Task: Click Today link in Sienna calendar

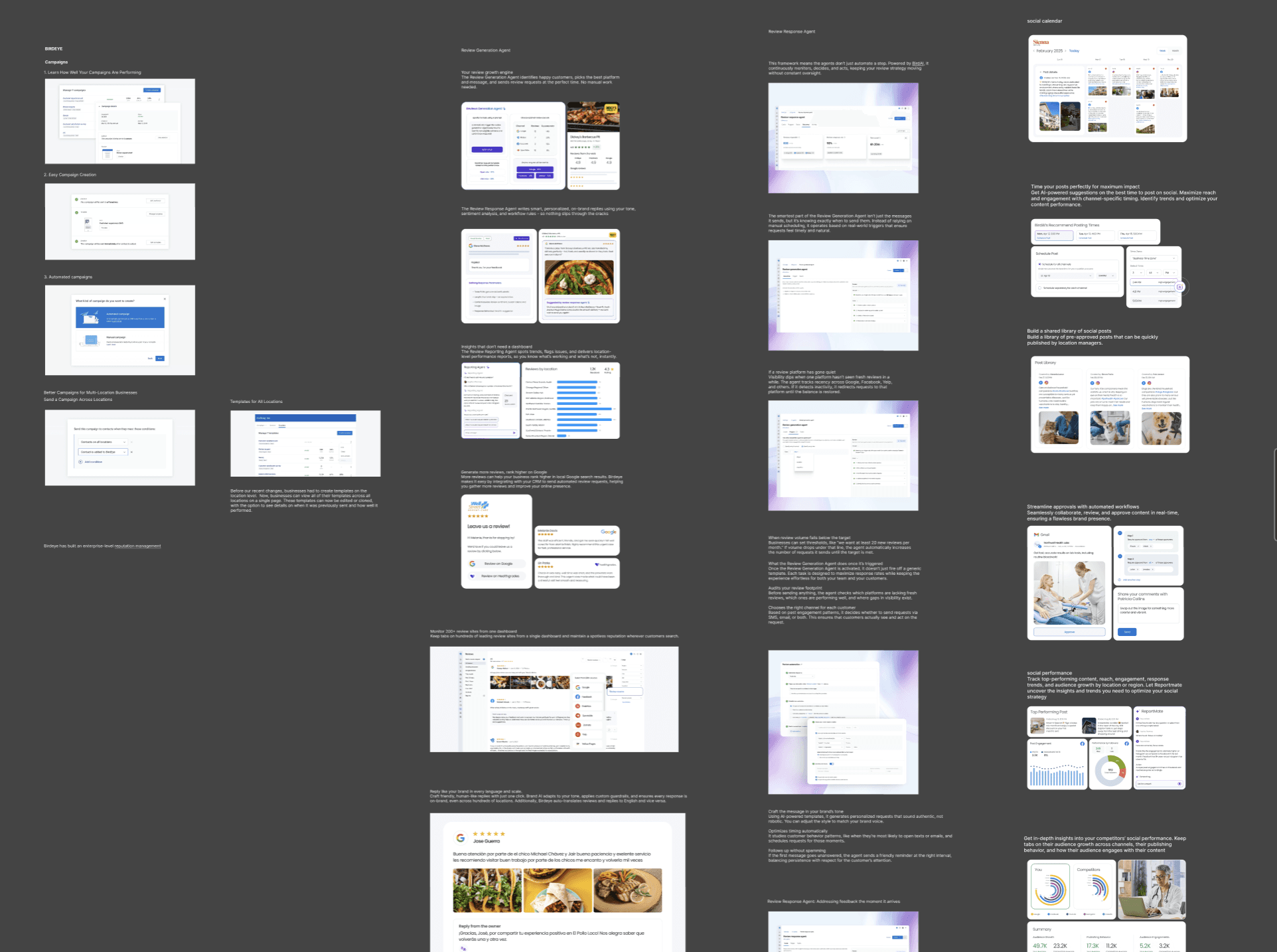Action: [x=1074, y=51]
